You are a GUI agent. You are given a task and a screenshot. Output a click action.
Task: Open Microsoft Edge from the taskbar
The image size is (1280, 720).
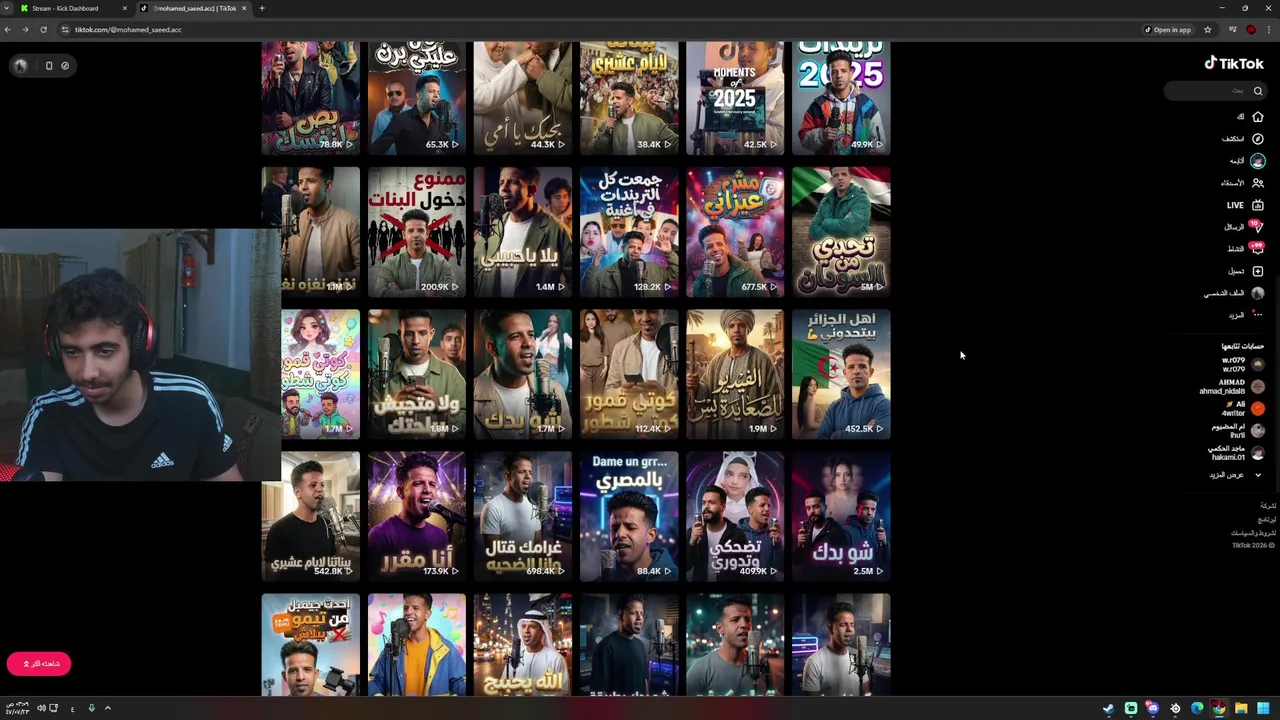coord(1197,708)
